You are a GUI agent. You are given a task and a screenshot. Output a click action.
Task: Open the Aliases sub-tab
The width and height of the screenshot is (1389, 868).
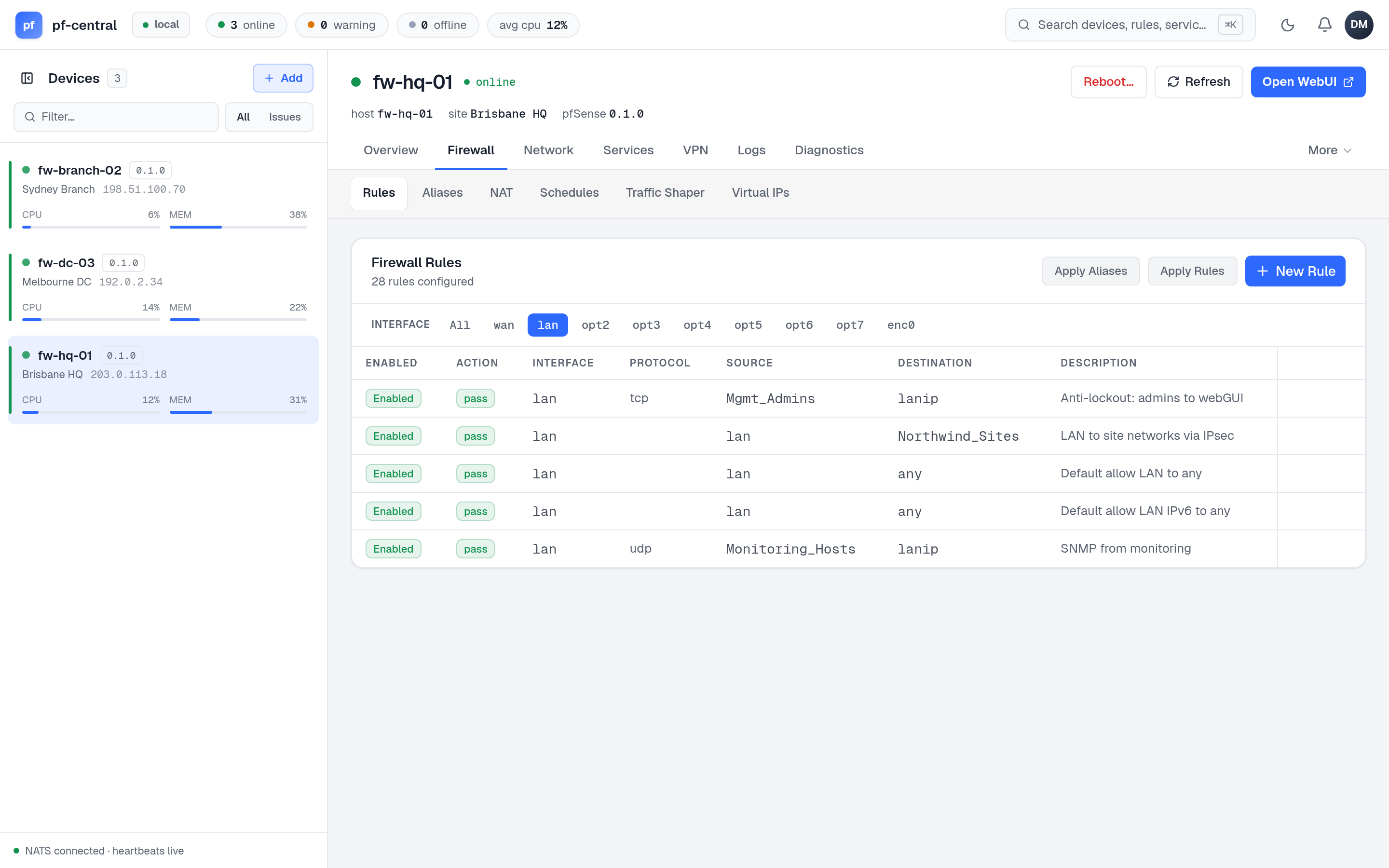(442, 192)
